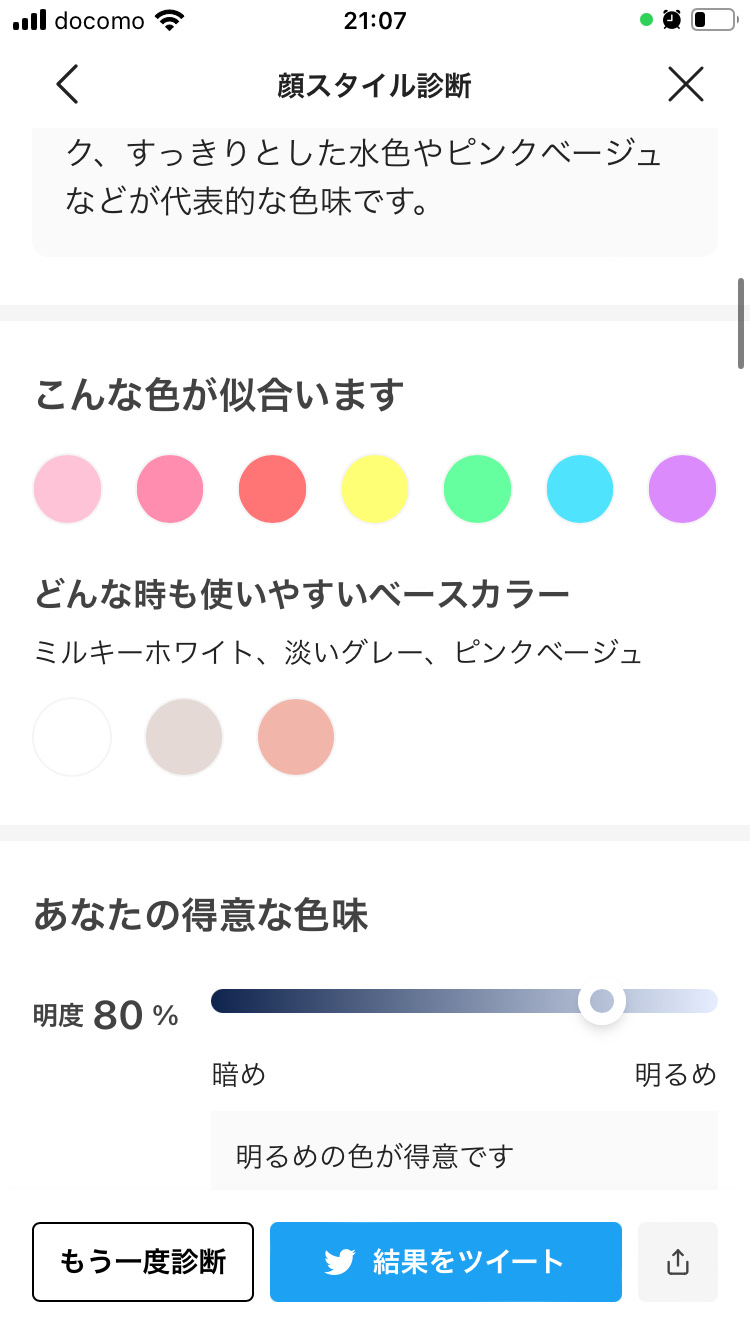Select the light pink color swatch
Screen dimensions: 750x1334
coord(68,489)
